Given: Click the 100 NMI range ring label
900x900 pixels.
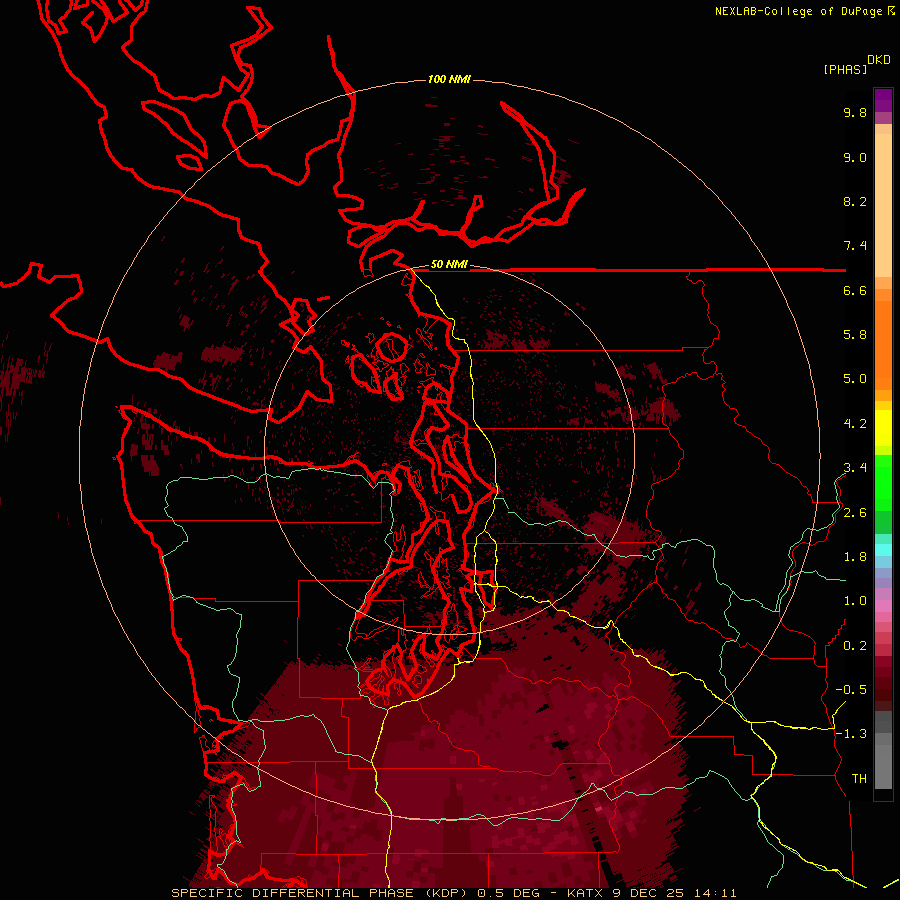Looking at the screenshot, I should 449,79.
